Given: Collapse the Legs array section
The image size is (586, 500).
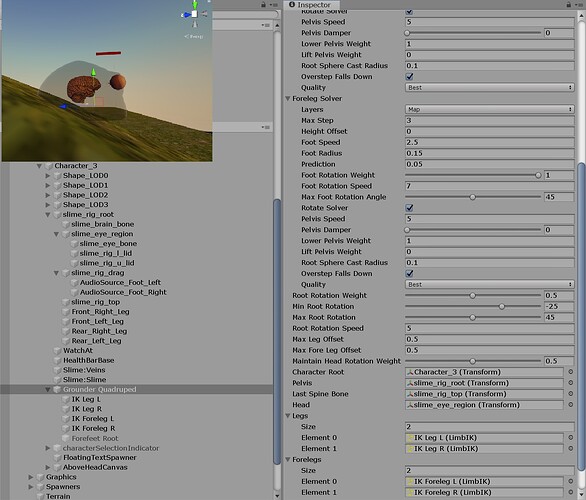Looking at the screenshot, I should (288, 416).
